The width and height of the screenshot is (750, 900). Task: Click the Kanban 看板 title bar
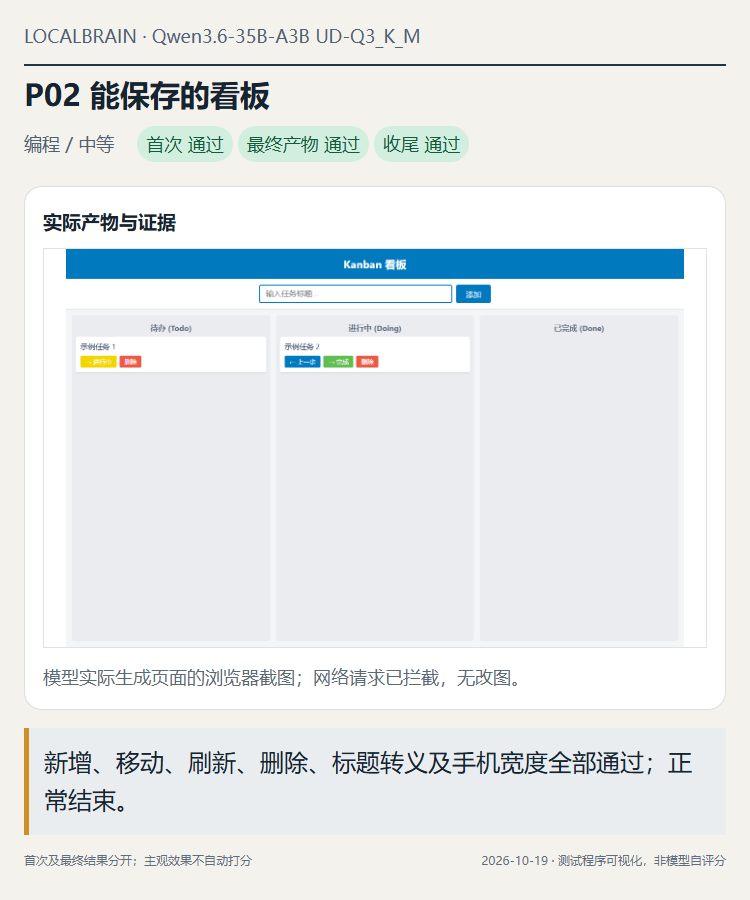pos(375,264)
